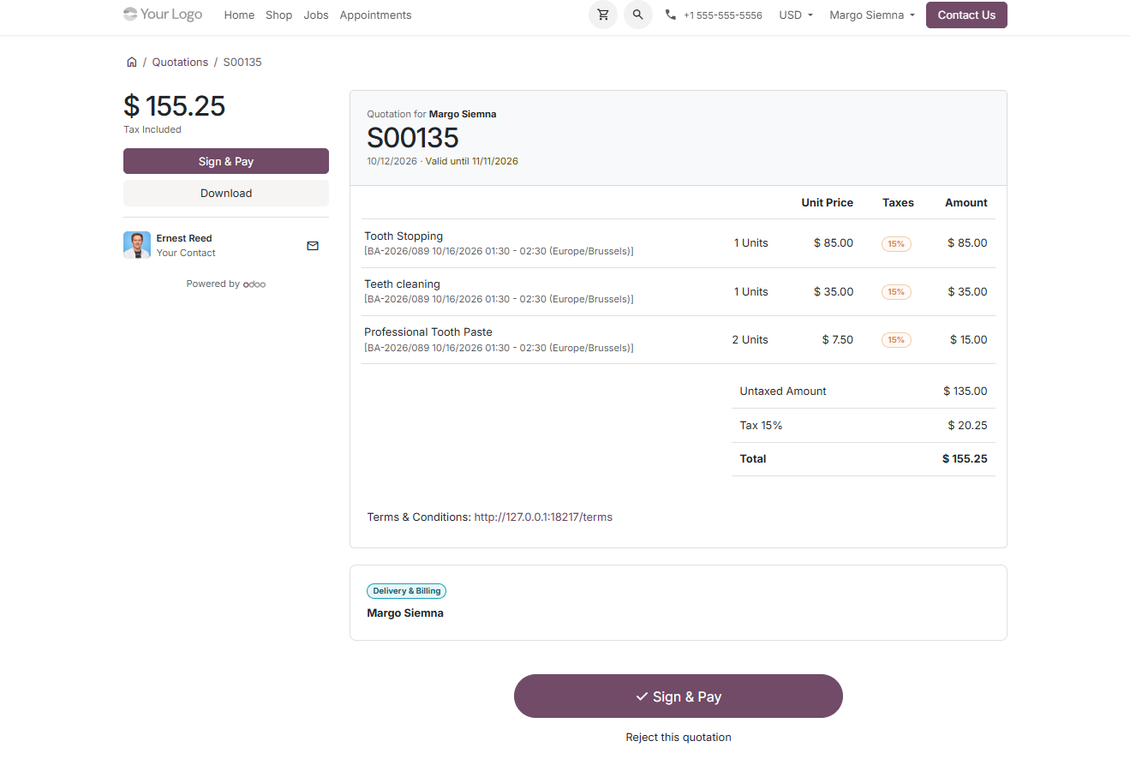
Task: Click the $ 155.25 total in sidebar
Action: [x=174, y=106]
